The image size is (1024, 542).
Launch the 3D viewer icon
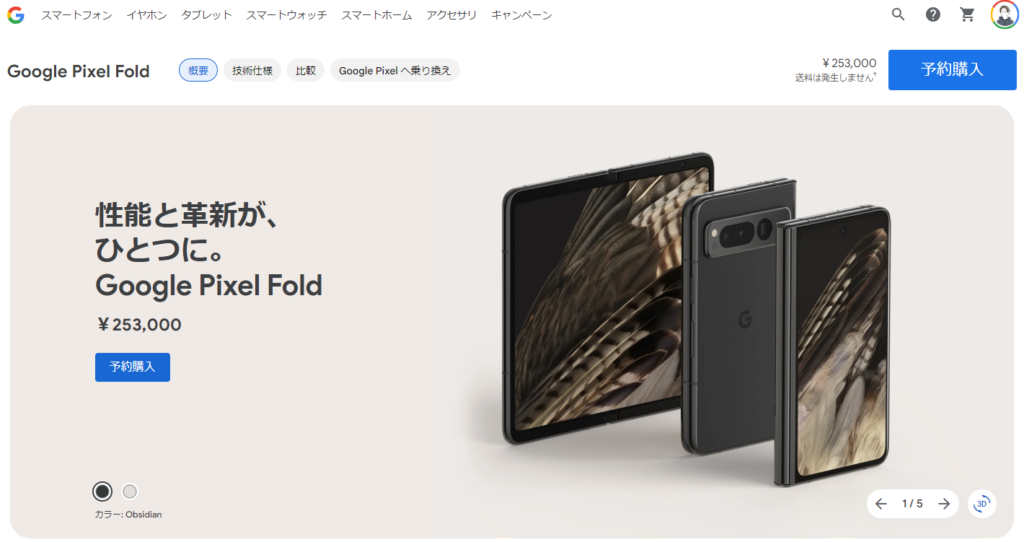pos(982,503)
